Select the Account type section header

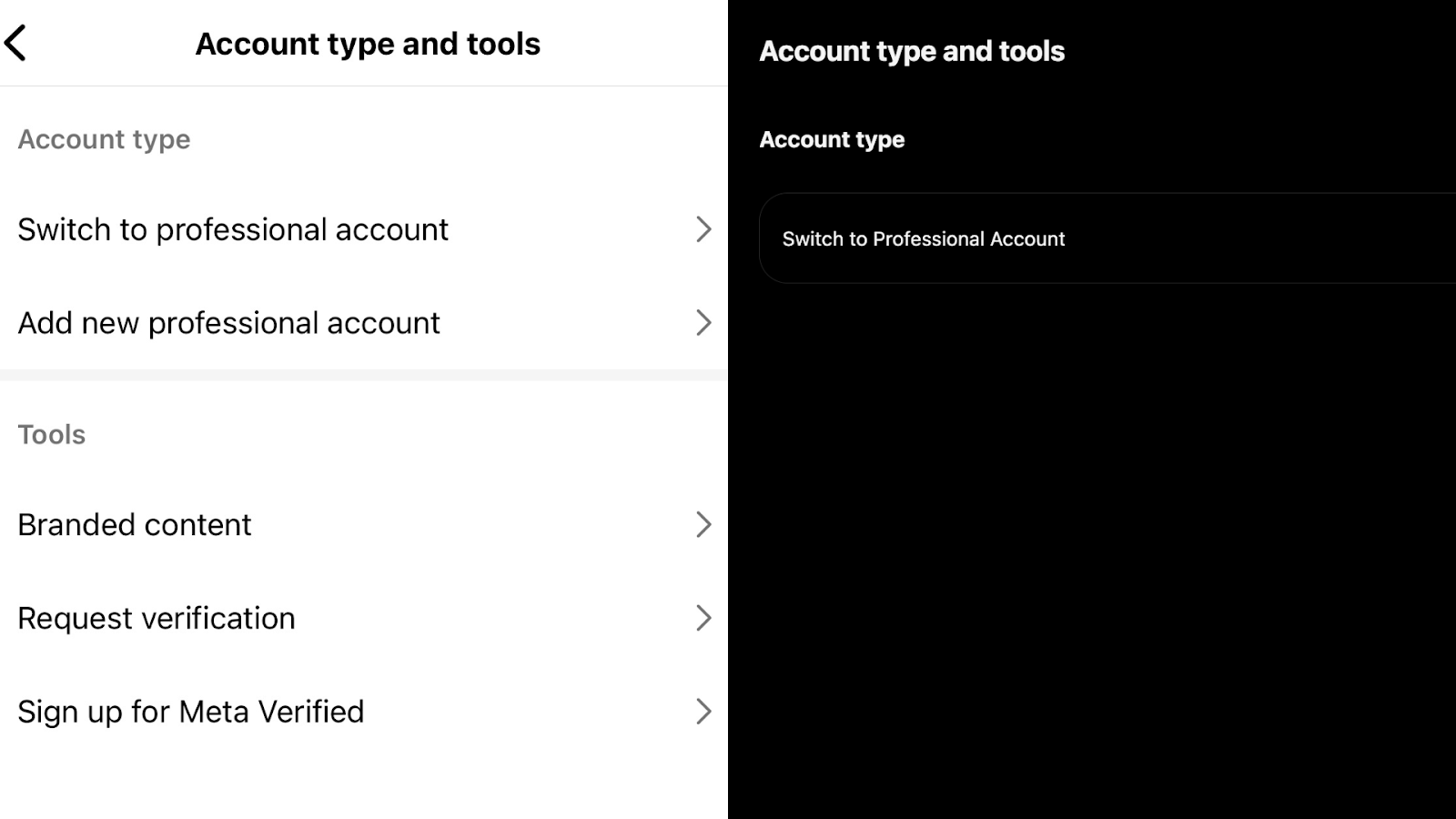point(104,138)
